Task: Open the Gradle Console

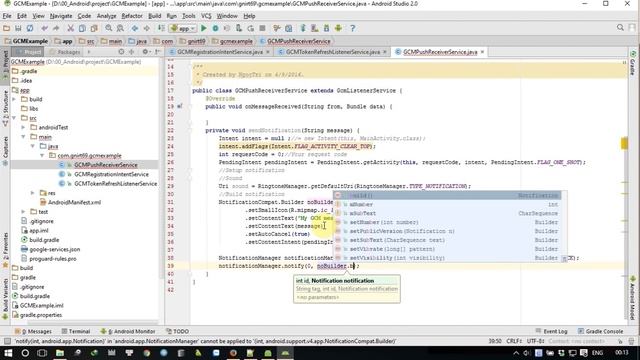Action: (600, 331)
